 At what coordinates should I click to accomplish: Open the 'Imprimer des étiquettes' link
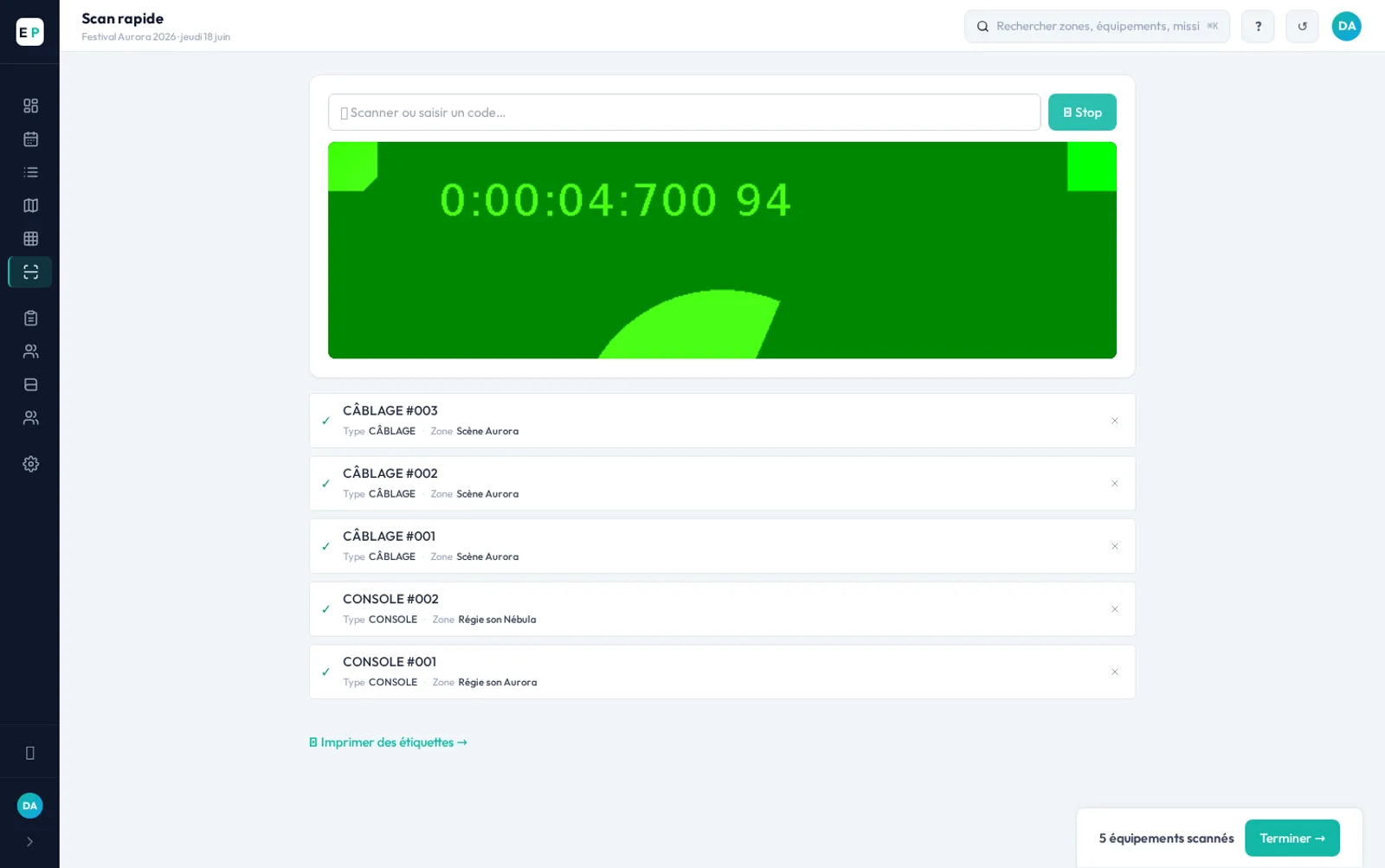(388, 743)
